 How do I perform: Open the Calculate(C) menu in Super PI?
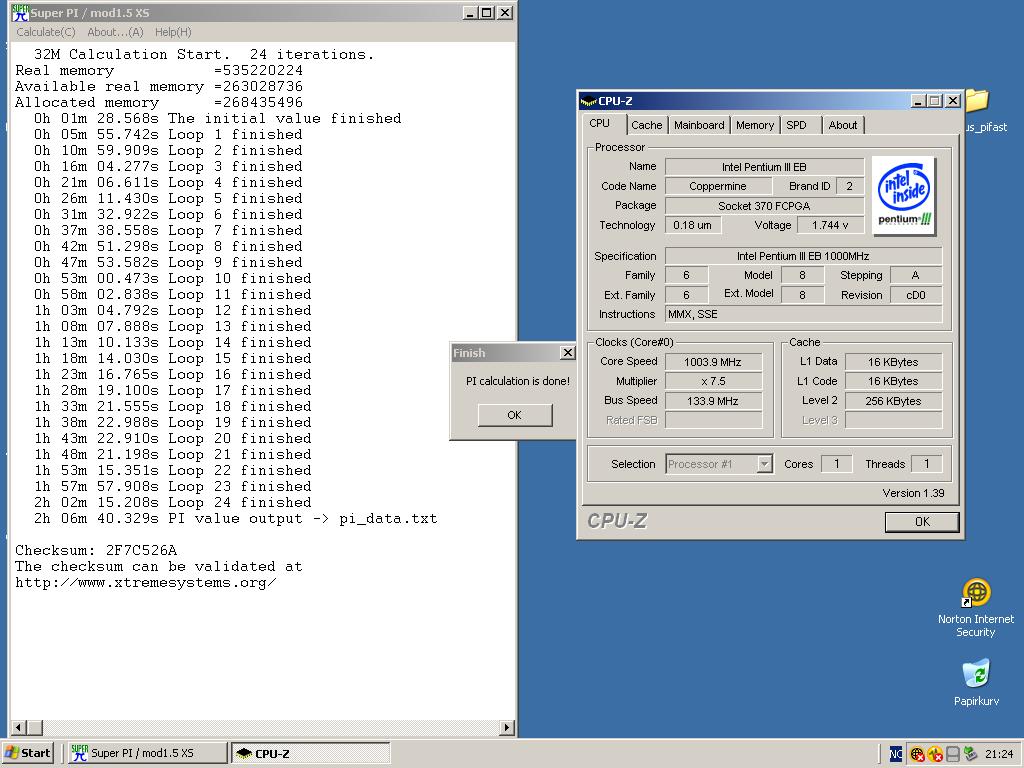(x=46, y=32)
